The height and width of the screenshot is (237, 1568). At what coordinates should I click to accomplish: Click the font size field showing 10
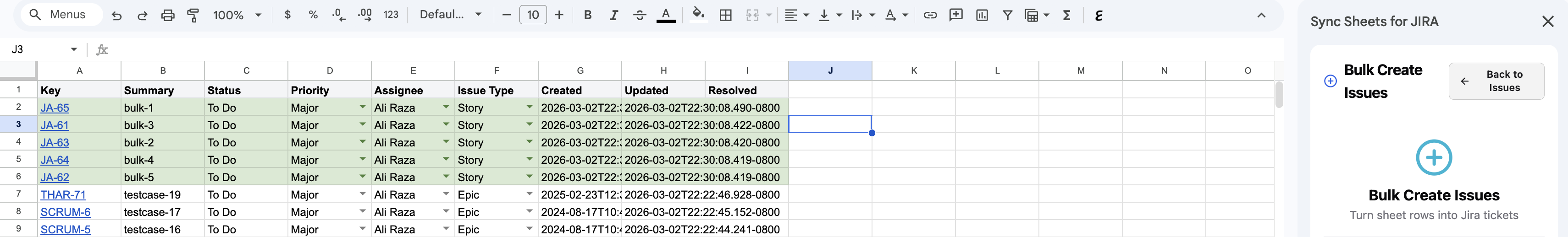tap(533, 15)
